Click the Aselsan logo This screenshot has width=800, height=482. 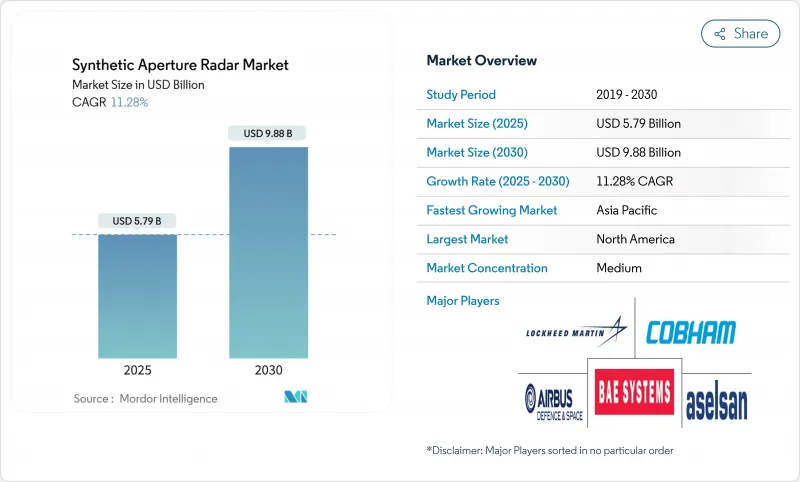716,404
